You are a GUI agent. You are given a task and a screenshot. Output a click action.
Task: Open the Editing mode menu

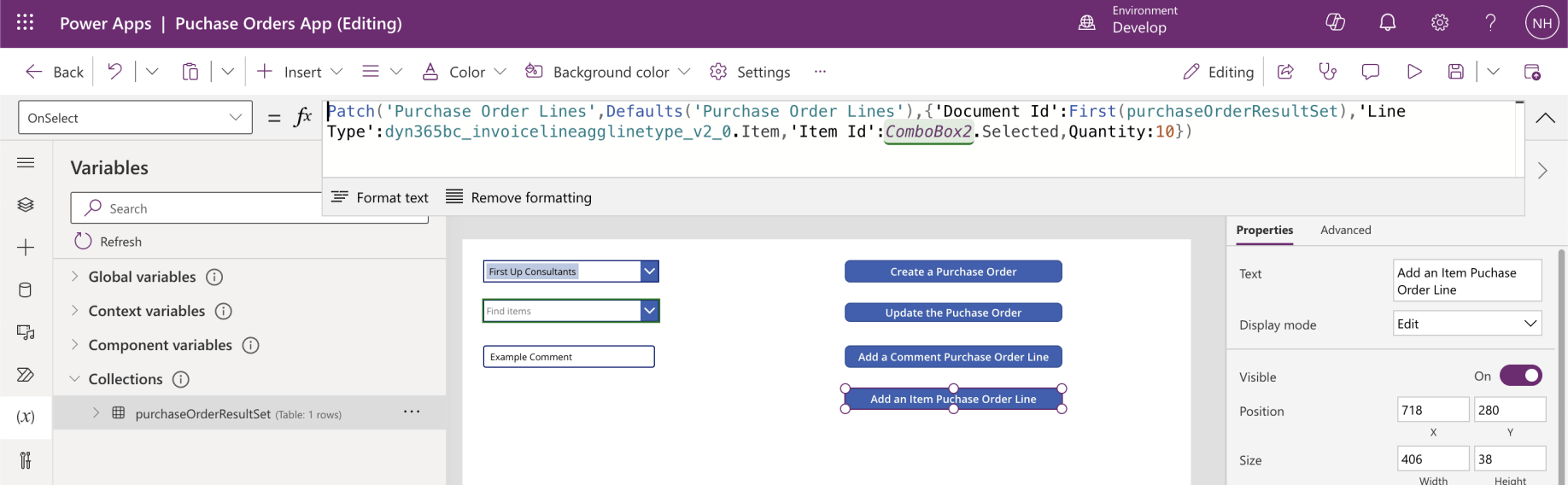(x=1218, y=72)
